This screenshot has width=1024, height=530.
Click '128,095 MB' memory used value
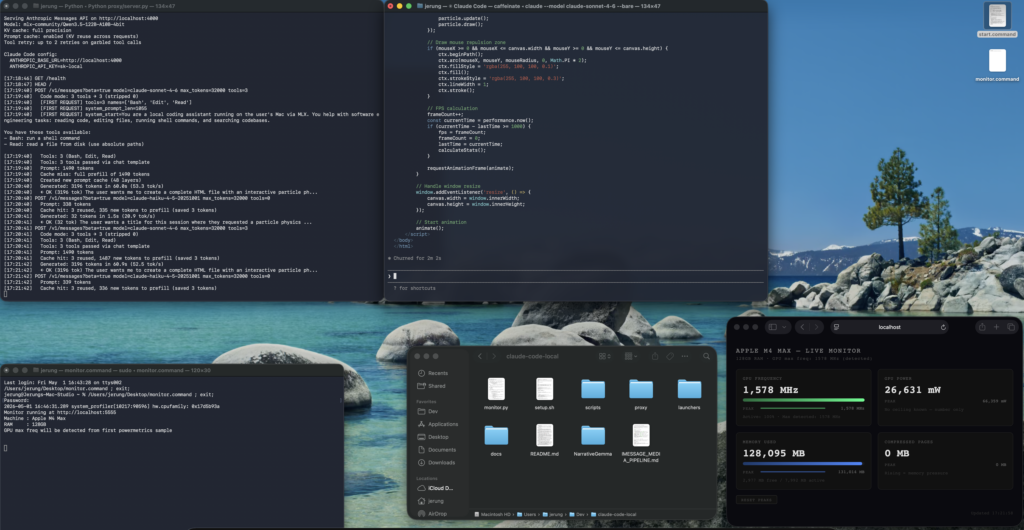click(x=776, y=453)
